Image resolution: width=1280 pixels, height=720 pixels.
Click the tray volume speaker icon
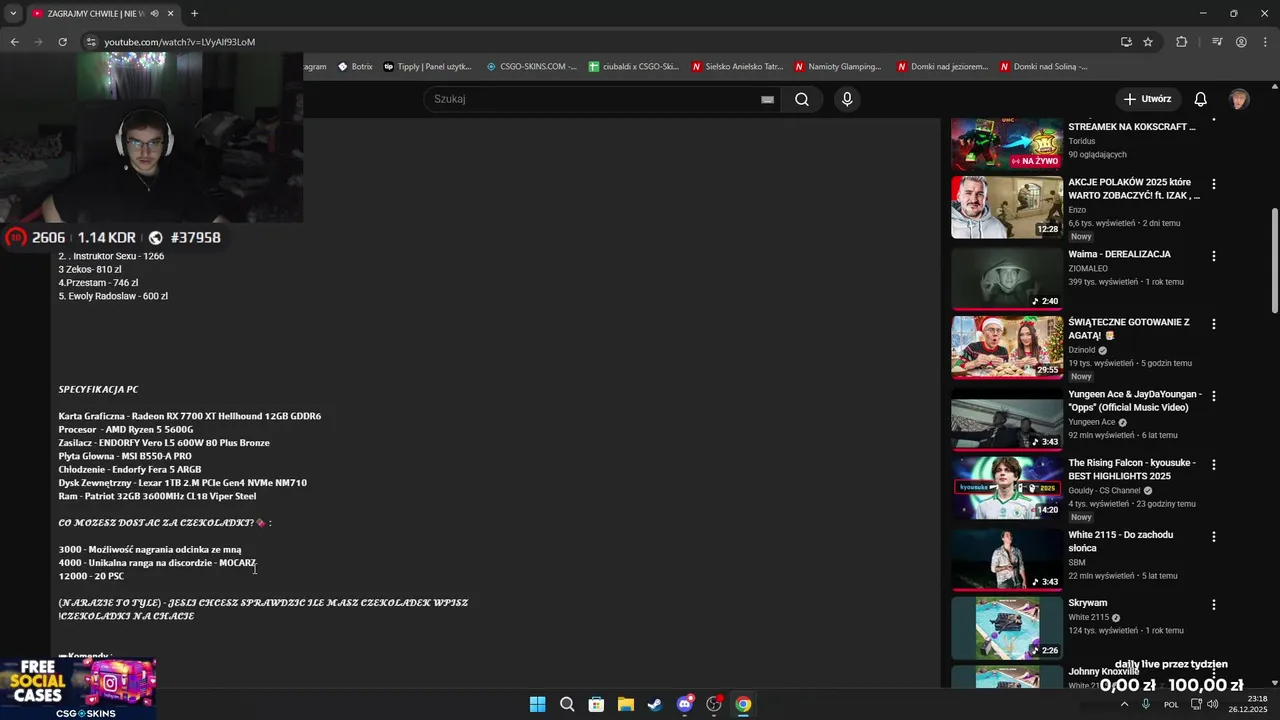(1212, 704)
